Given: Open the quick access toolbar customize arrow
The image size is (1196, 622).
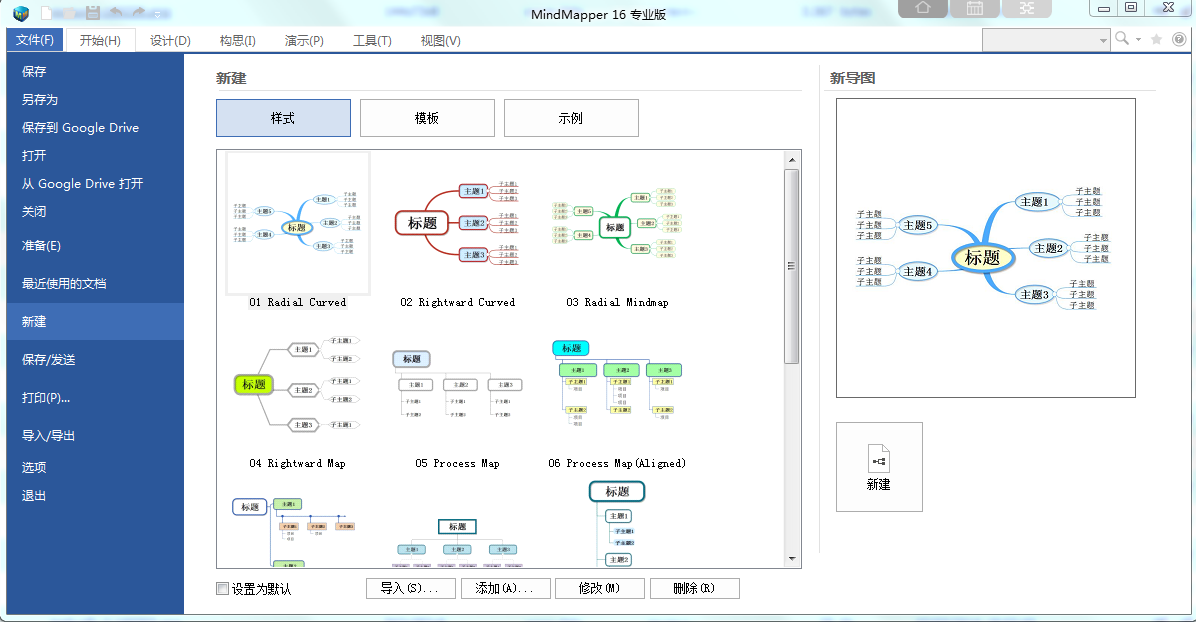Looking at the screenshot, I should (158, 15).
